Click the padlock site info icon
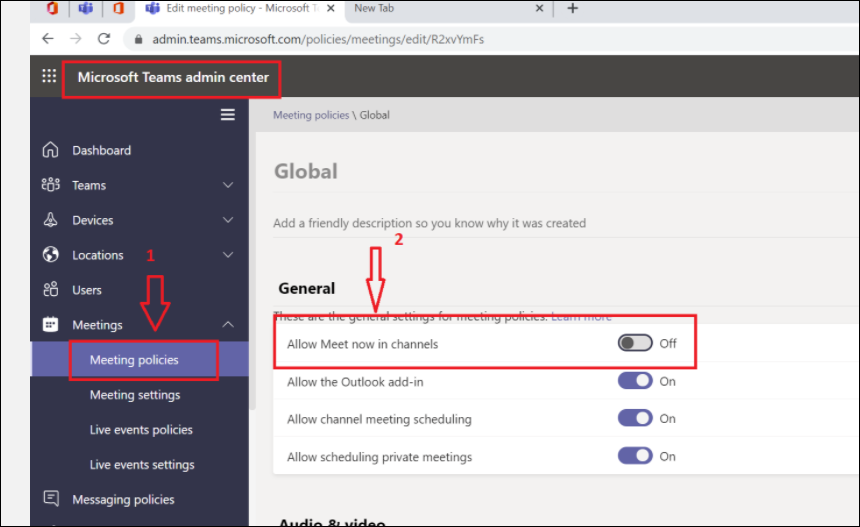This screenshot has height=527, width=860. pos(139,39)
